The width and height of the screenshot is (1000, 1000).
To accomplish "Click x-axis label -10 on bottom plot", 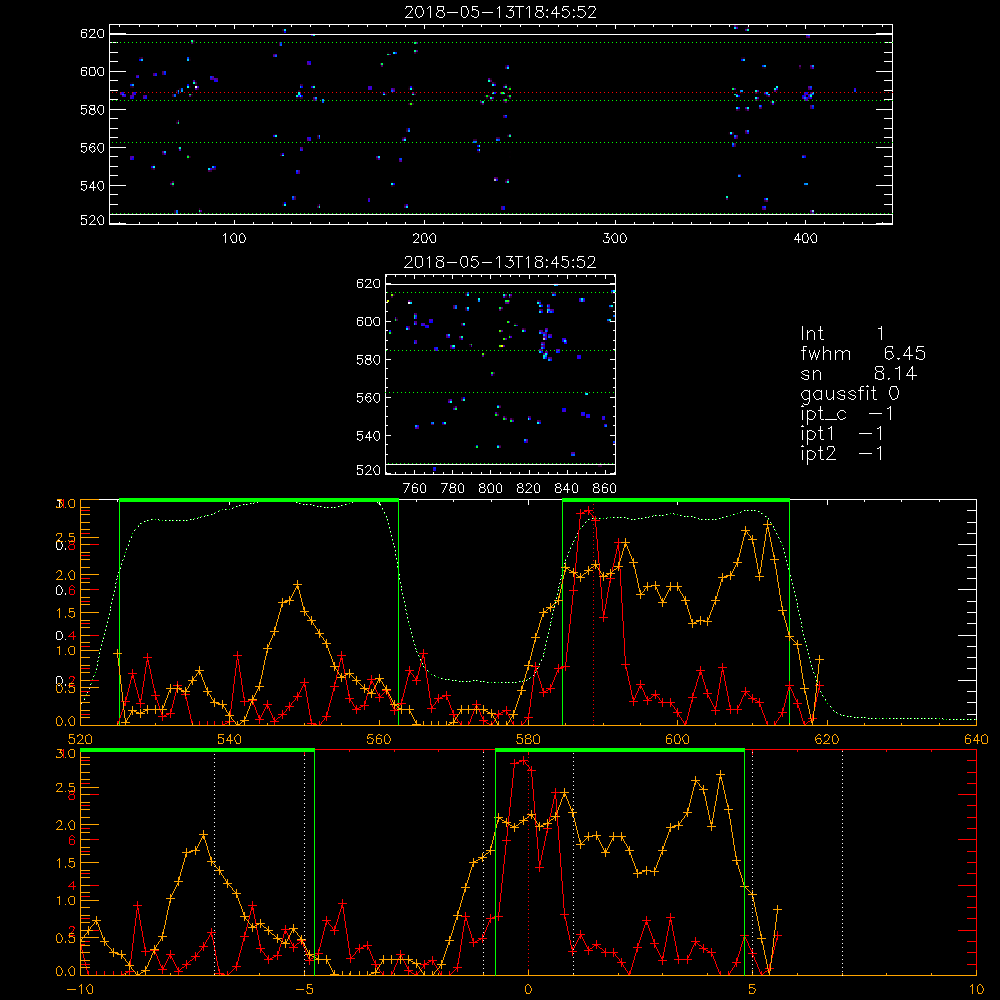I will [80, 989].
